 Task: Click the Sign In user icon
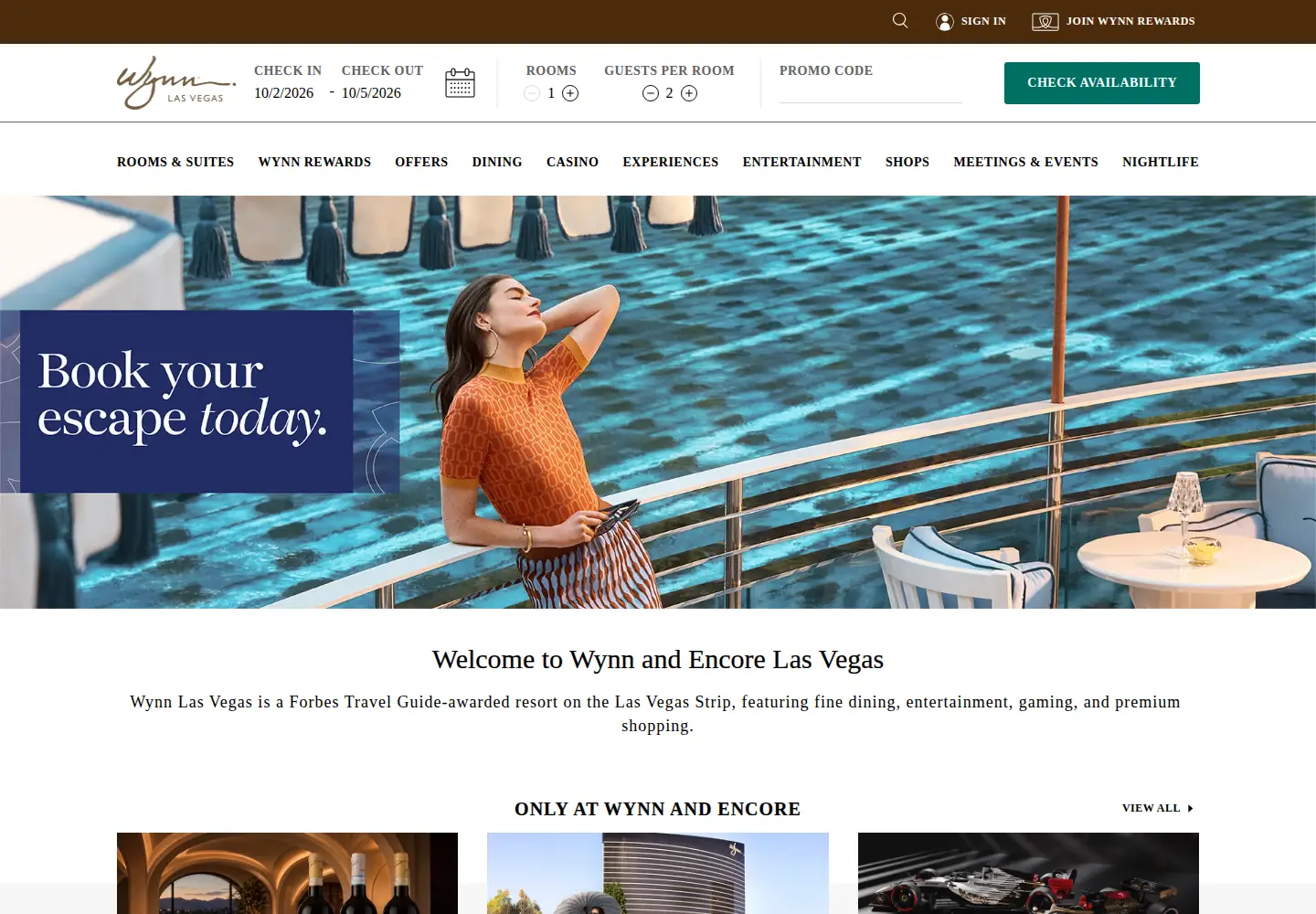(x=945, y=21)
